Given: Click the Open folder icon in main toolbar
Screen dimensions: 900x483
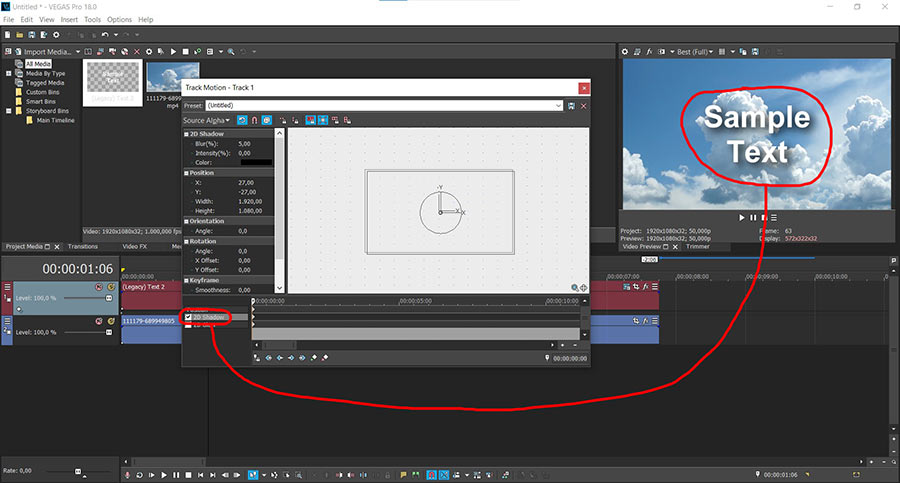Looking at the screenshot, I should click(x=20, y=35).
